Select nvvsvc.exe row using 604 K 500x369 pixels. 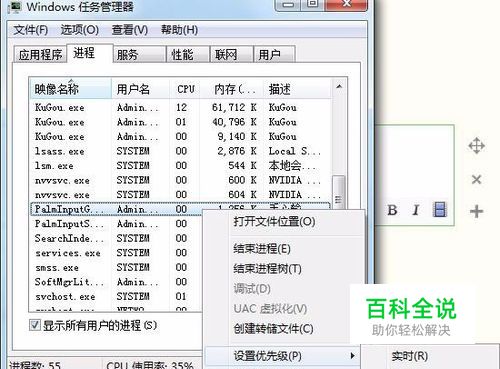(x=181, y=195)
